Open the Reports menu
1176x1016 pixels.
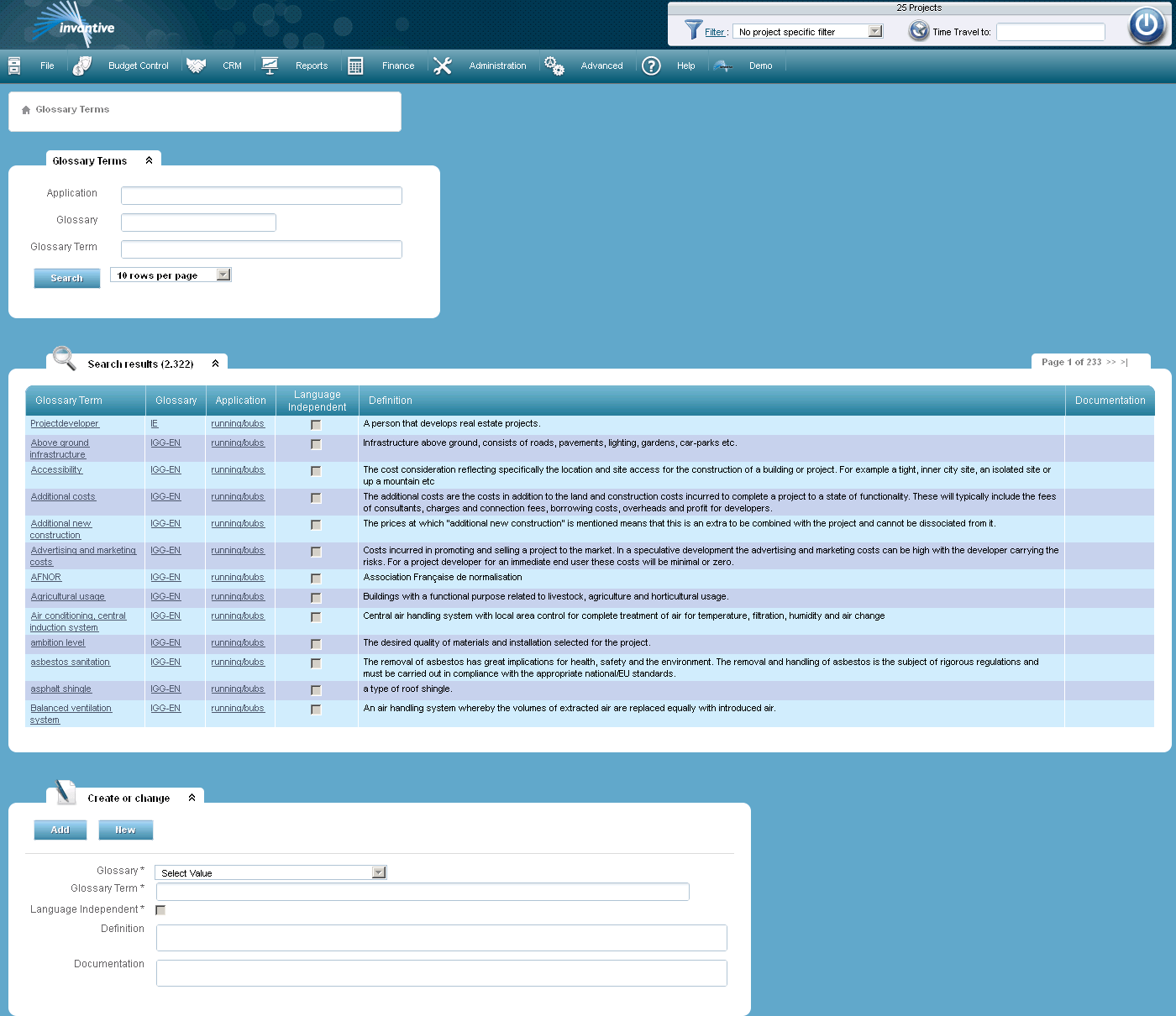pyautogui.click(x=311, y=65)
